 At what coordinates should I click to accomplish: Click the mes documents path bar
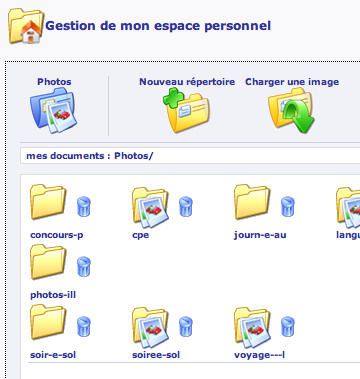pos(190,156)
